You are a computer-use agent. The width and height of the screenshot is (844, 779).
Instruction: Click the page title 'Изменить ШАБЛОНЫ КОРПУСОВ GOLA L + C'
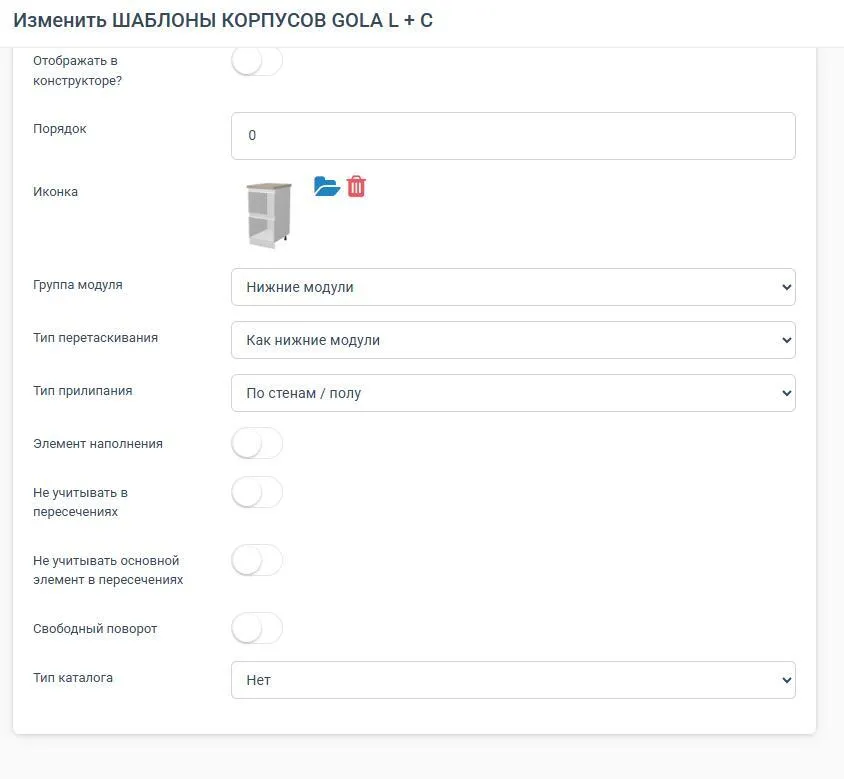point(223,20)
